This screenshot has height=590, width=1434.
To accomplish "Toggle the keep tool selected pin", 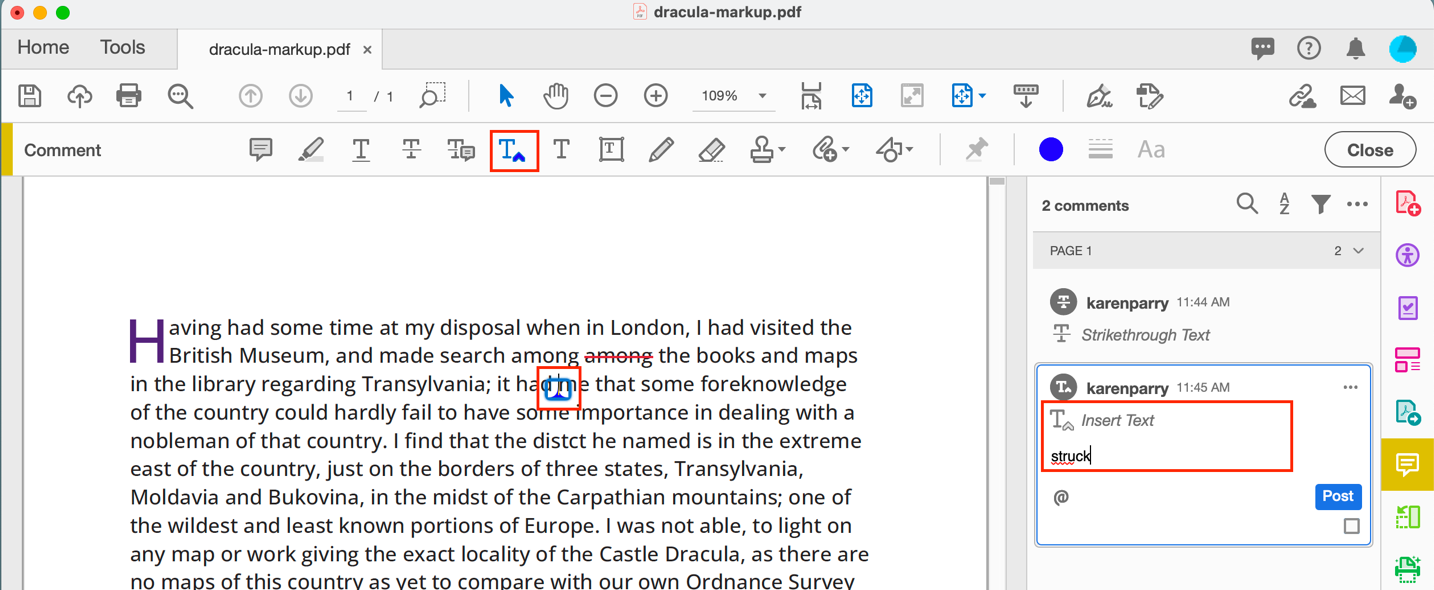I will click(976, 150).
